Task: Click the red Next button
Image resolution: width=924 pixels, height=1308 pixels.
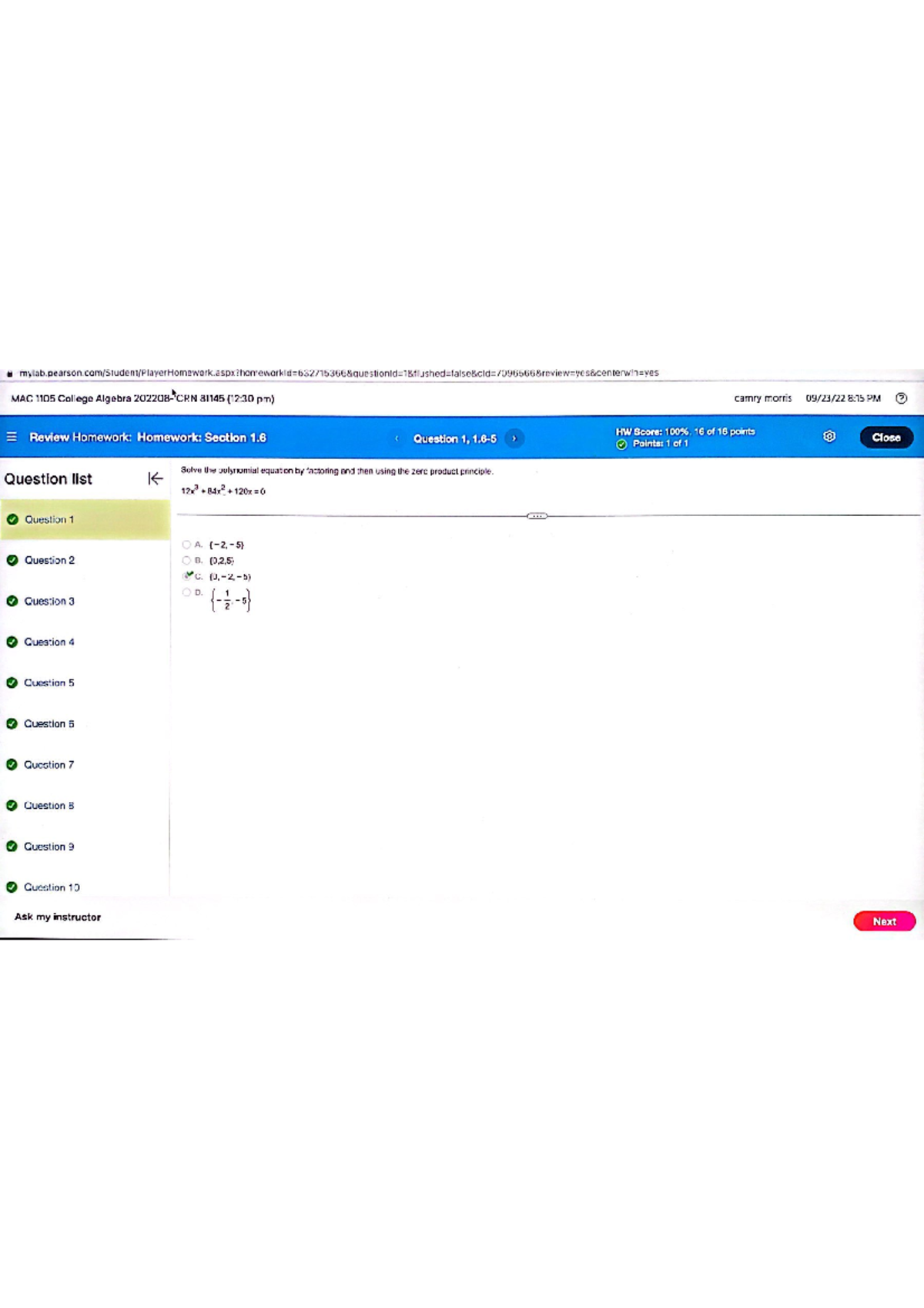Action: [884, 921]
